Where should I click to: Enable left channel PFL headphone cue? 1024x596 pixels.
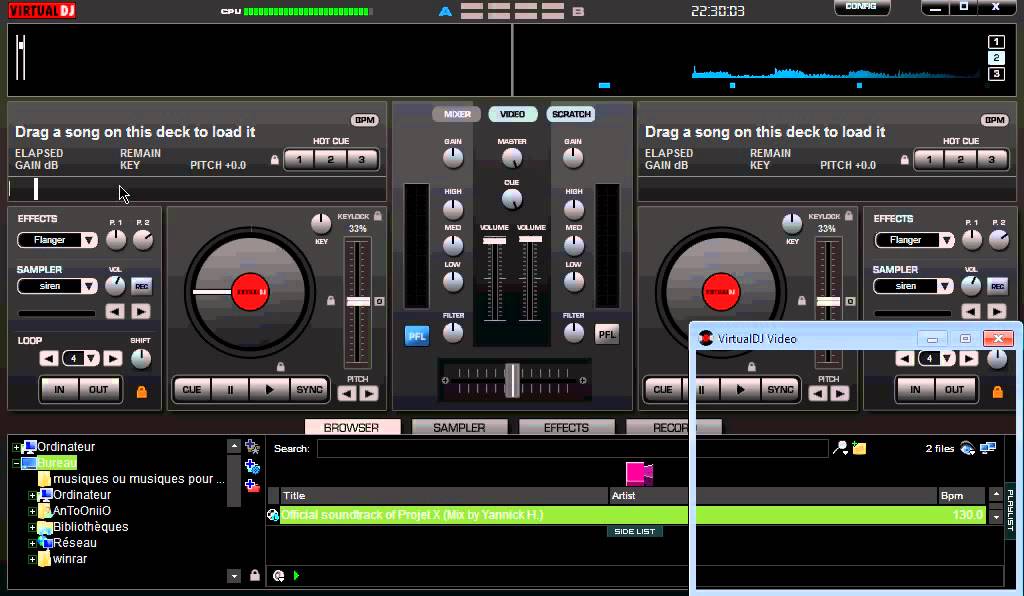click(x=417, y=336)
